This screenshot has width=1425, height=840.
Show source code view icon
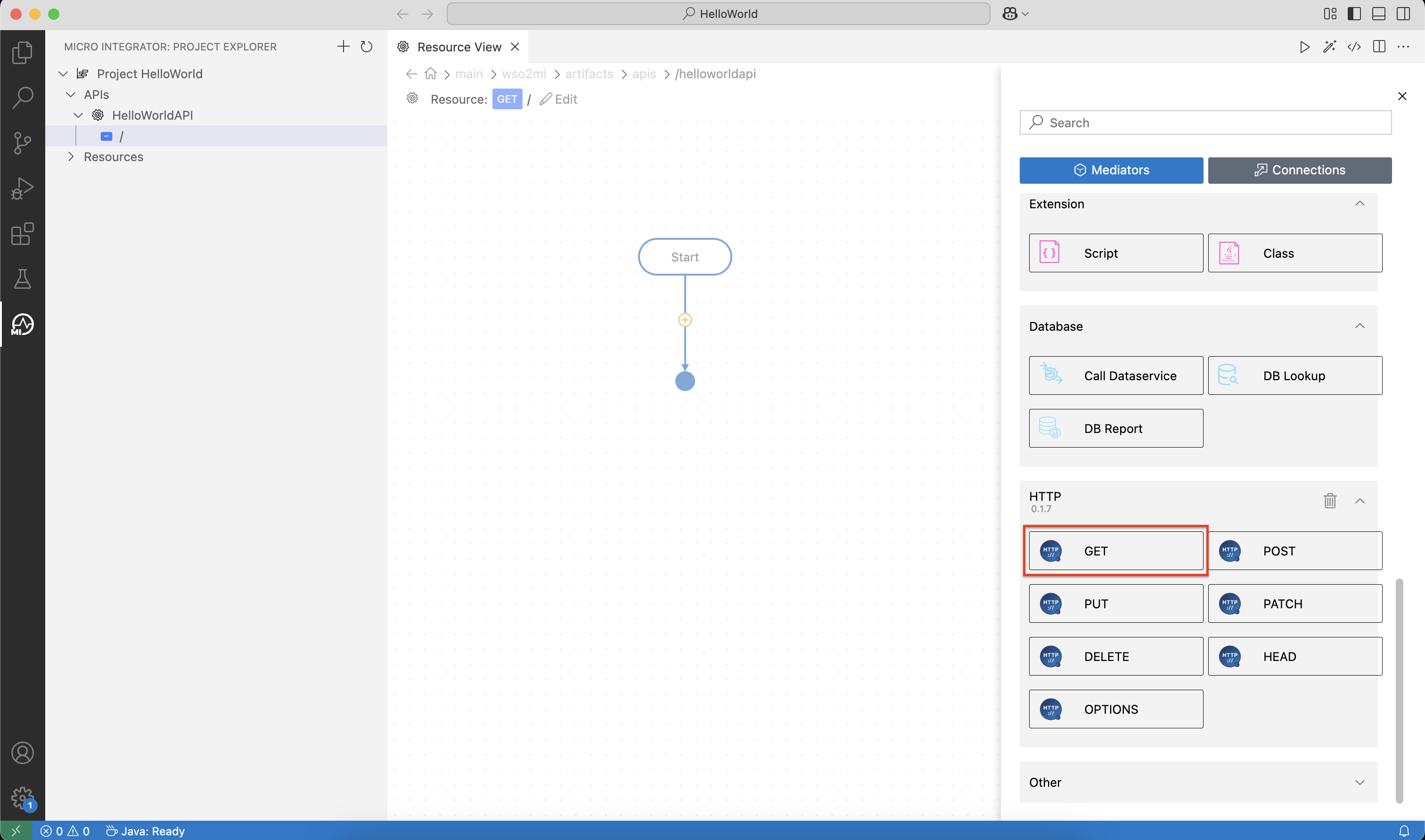pyautogui.click(x=1354, y=47)
